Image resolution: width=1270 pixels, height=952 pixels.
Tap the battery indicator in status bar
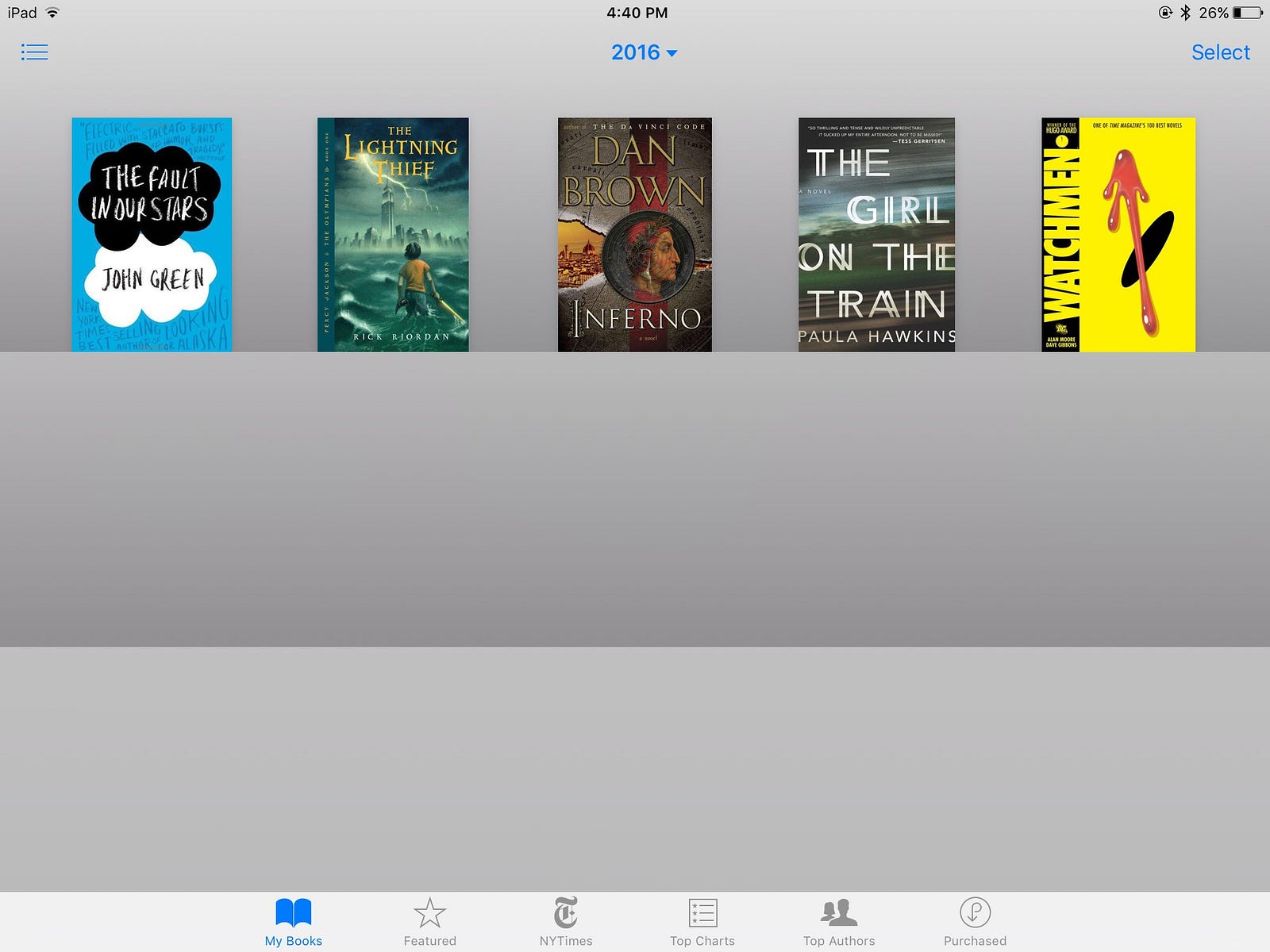[x=1247, y=13]
